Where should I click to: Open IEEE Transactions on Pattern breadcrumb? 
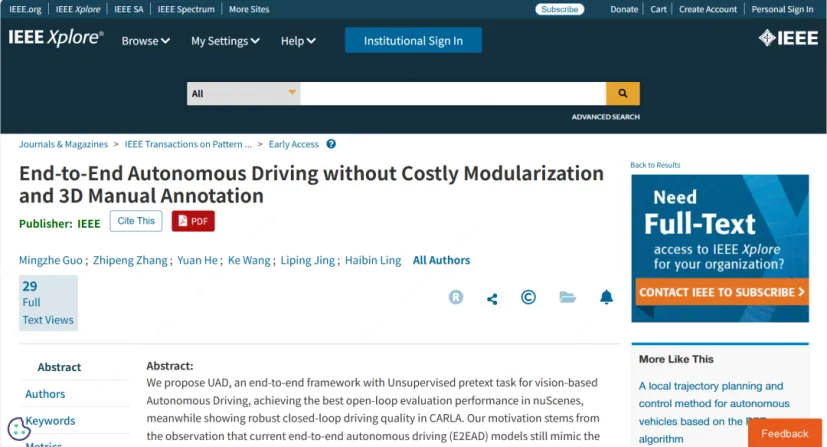click(x=188, y=144)
